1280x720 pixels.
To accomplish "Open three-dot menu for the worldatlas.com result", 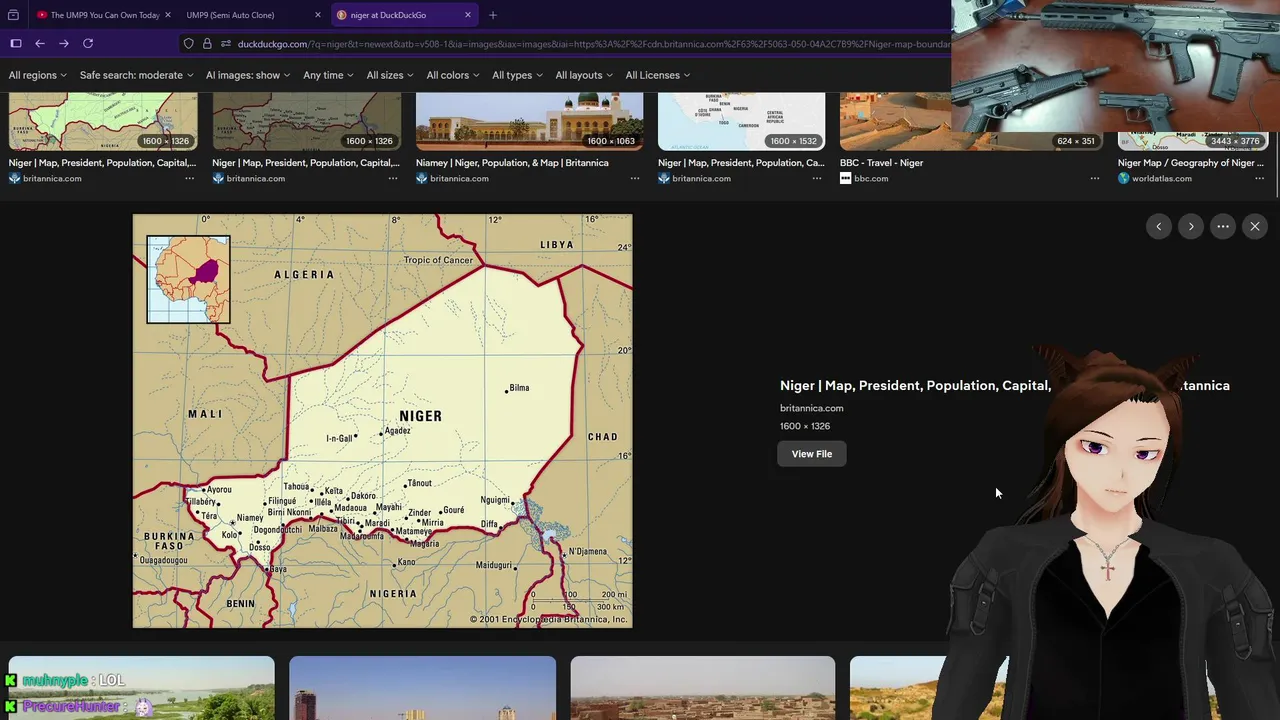I will point(1260,178).
